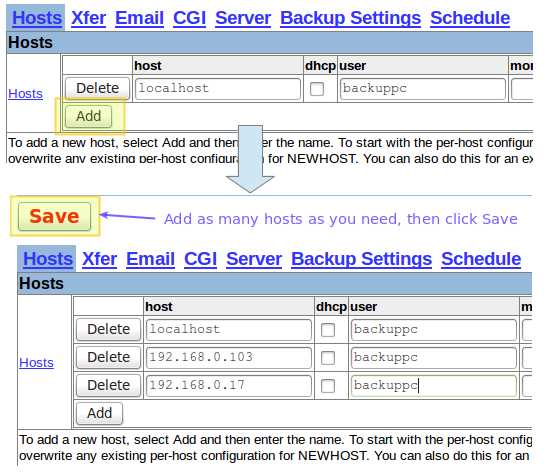Switch to Email tab in bottom panel
The width and height of the screenshot is (547, 474).
coord(150,259)
